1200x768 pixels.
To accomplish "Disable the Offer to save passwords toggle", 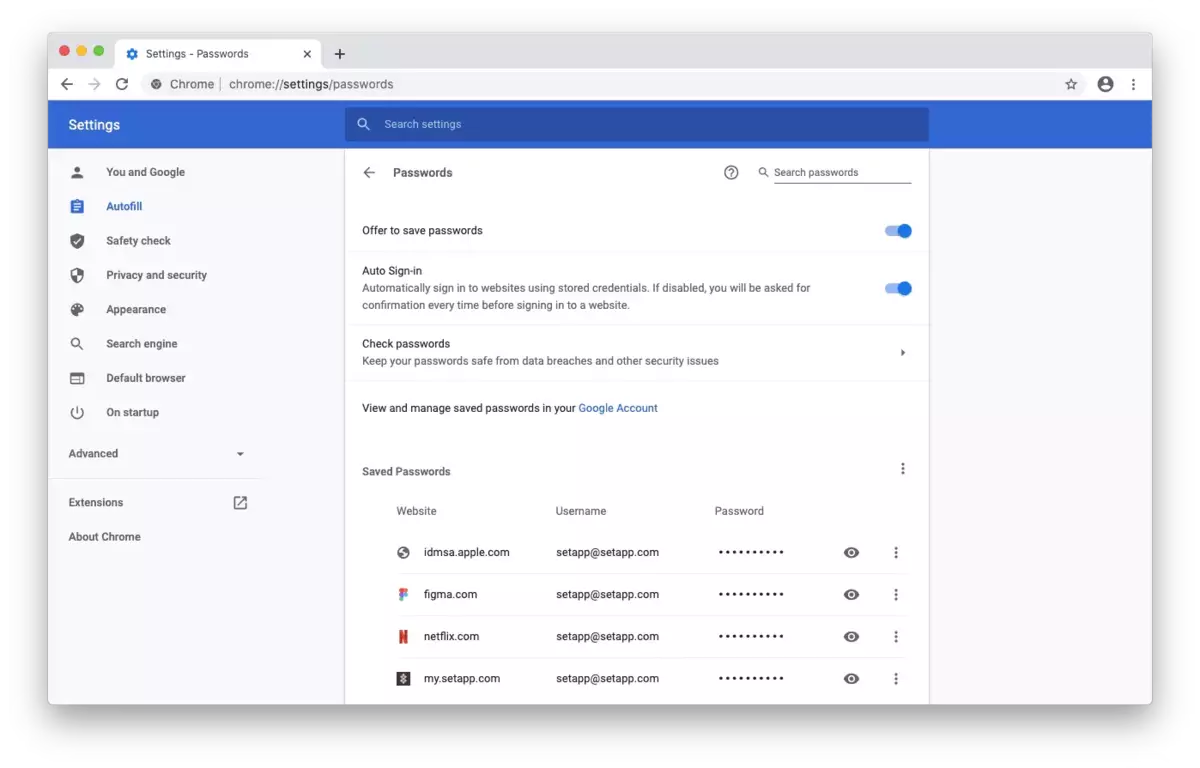I will tap(898, 231).
